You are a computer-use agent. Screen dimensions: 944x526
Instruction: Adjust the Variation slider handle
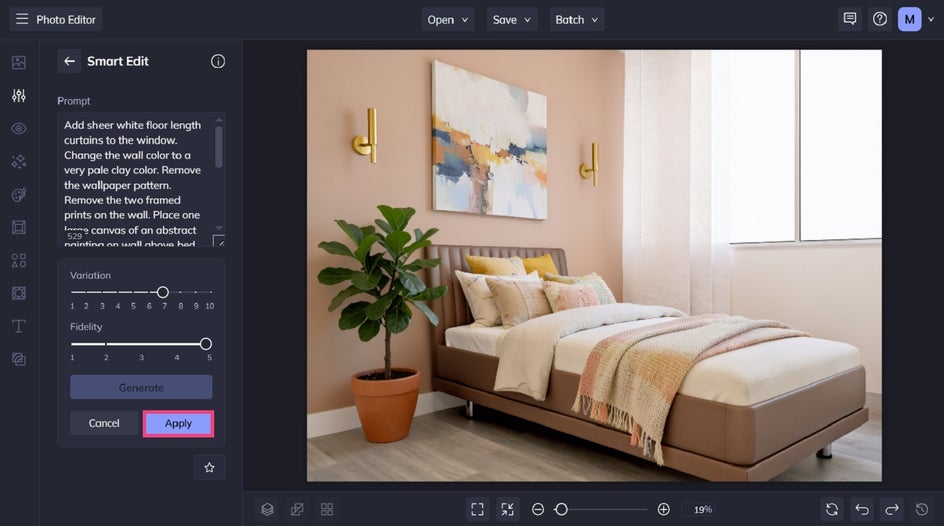pos(163,292)
